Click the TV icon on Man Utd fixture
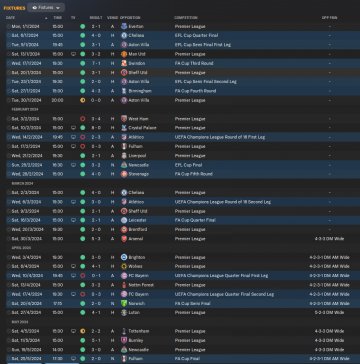This screenshot has width=360, height=364. pos(73,54)
